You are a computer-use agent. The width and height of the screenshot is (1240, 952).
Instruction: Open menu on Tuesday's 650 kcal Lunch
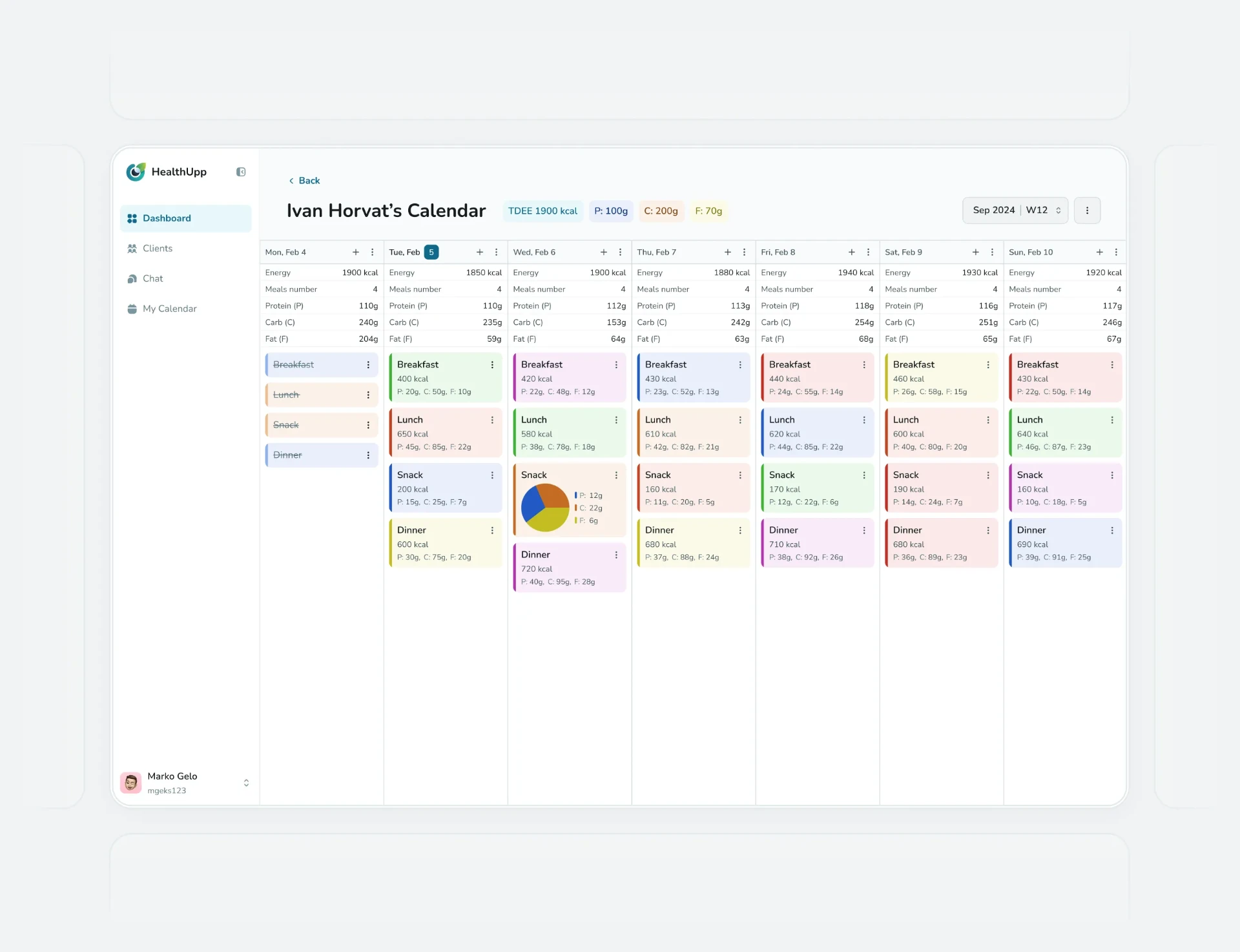[493, 420]
